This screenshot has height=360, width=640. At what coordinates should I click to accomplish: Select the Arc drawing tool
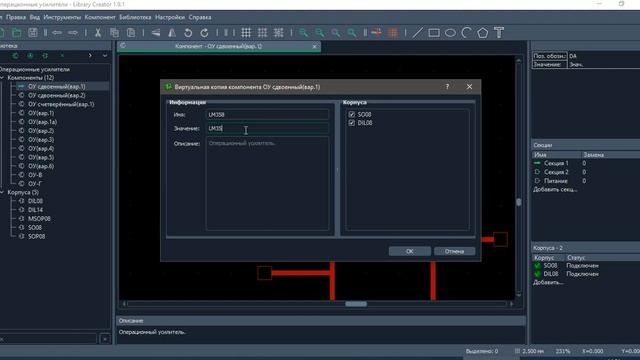pos(467,33)
